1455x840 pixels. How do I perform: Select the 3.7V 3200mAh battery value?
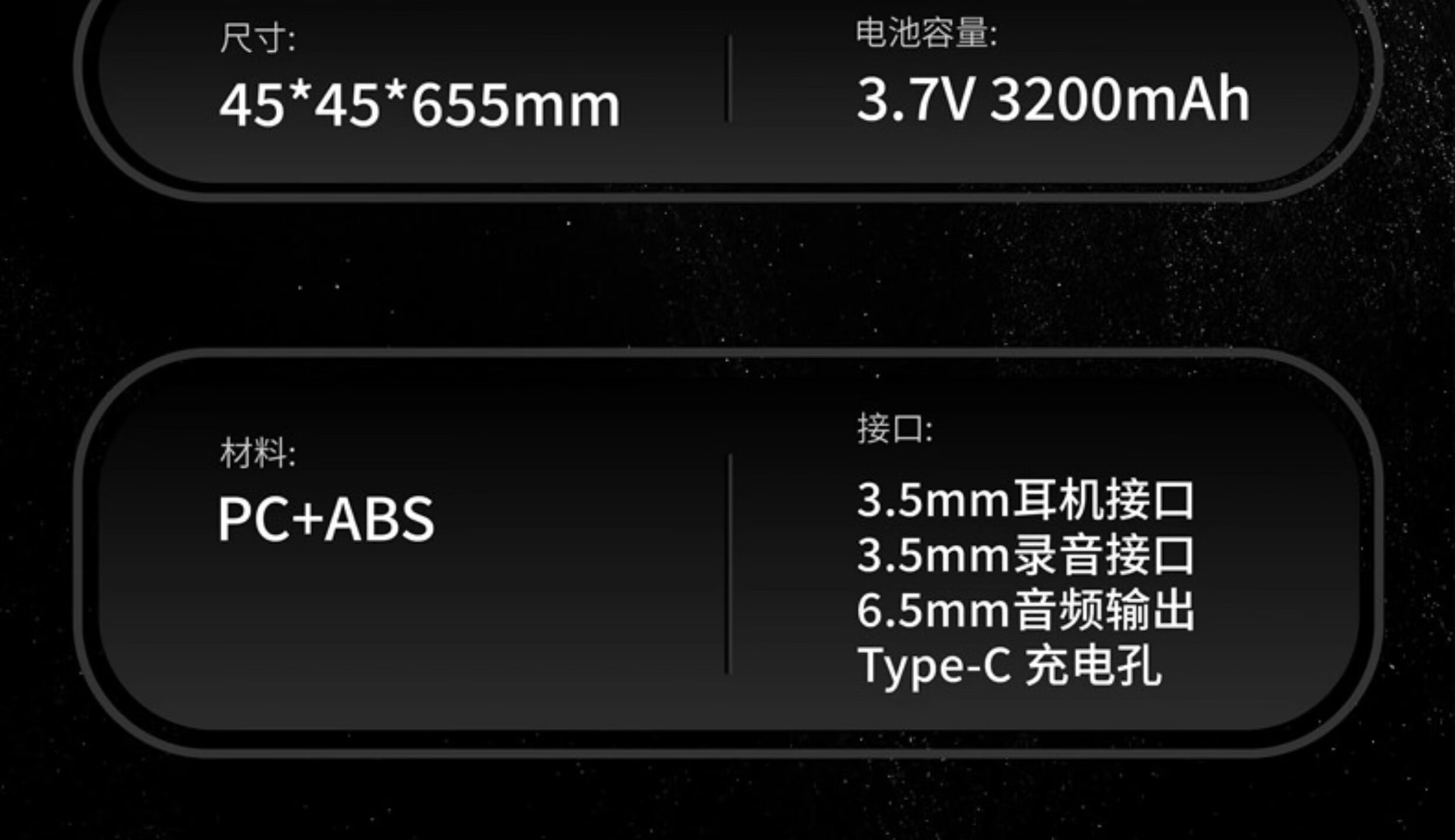pos(1053,99)
